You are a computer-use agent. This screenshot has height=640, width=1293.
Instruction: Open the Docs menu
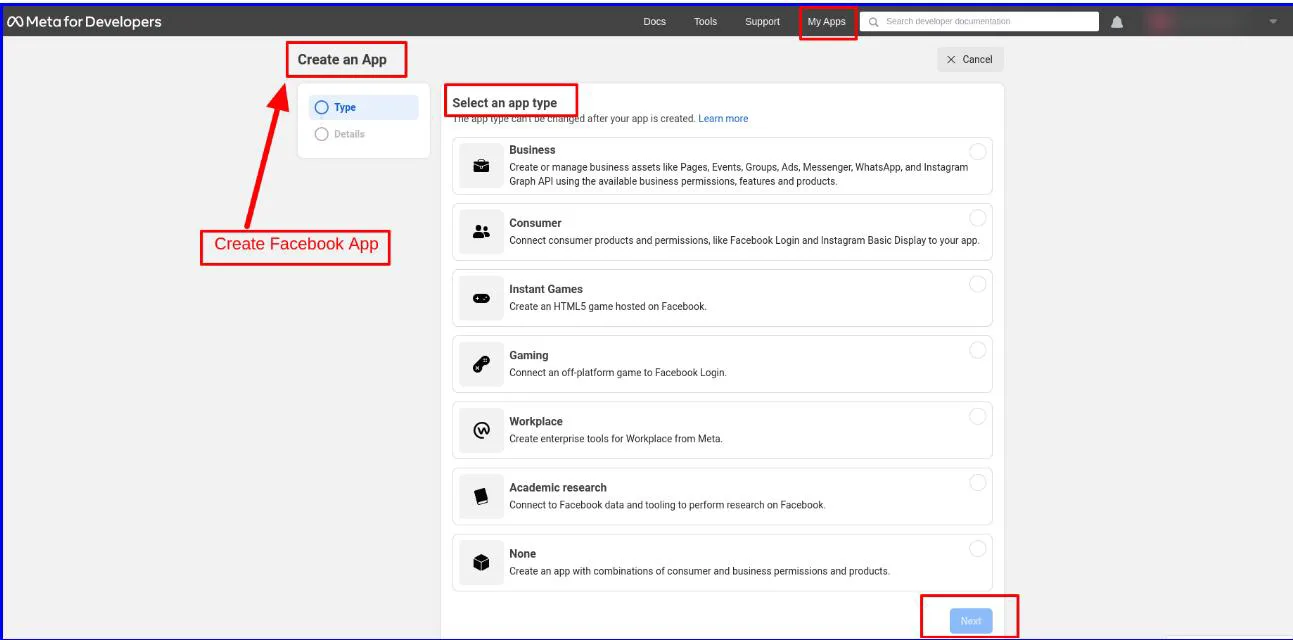tap(655, 22)
